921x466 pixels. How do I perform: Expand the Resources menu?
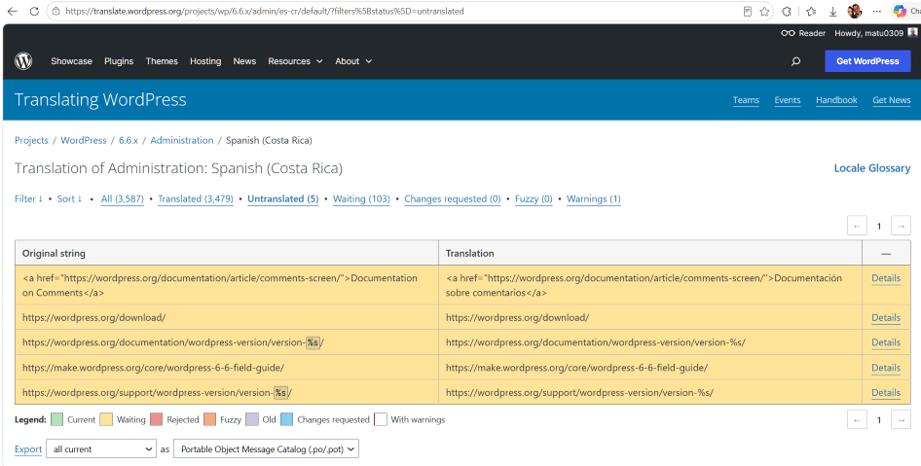(295, 61)
